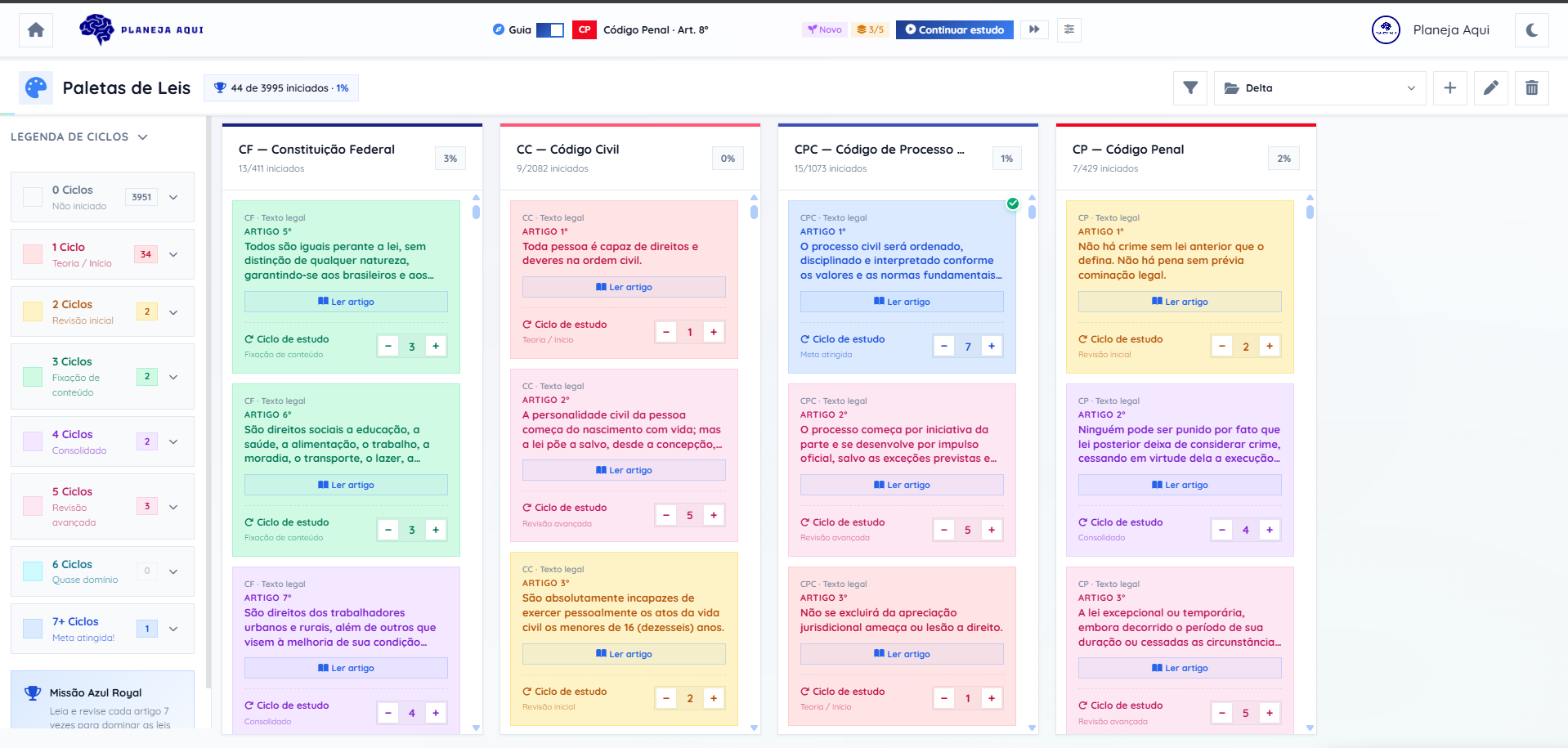
Task: Click the red CP badge in header
Action: pyautogui.click(x=585, y=29)
